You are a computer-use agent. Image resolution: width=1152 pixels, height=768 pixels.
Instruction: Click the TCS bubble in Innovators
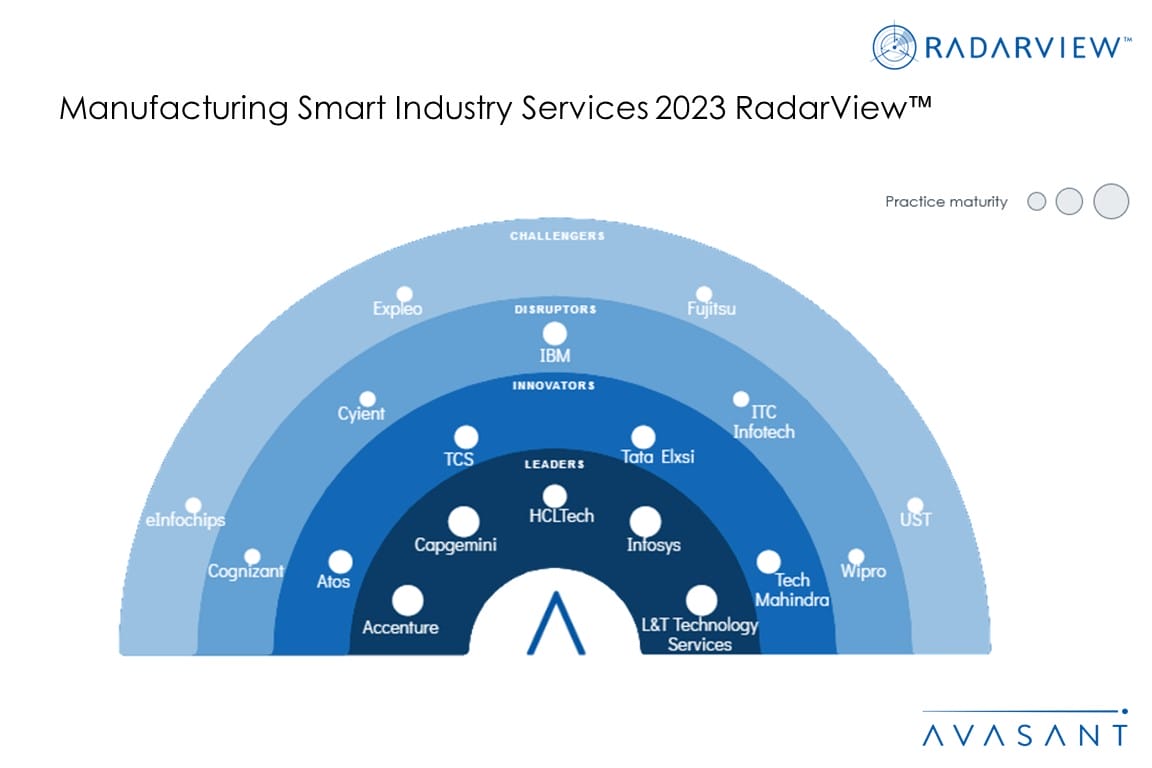pos(465,437)
